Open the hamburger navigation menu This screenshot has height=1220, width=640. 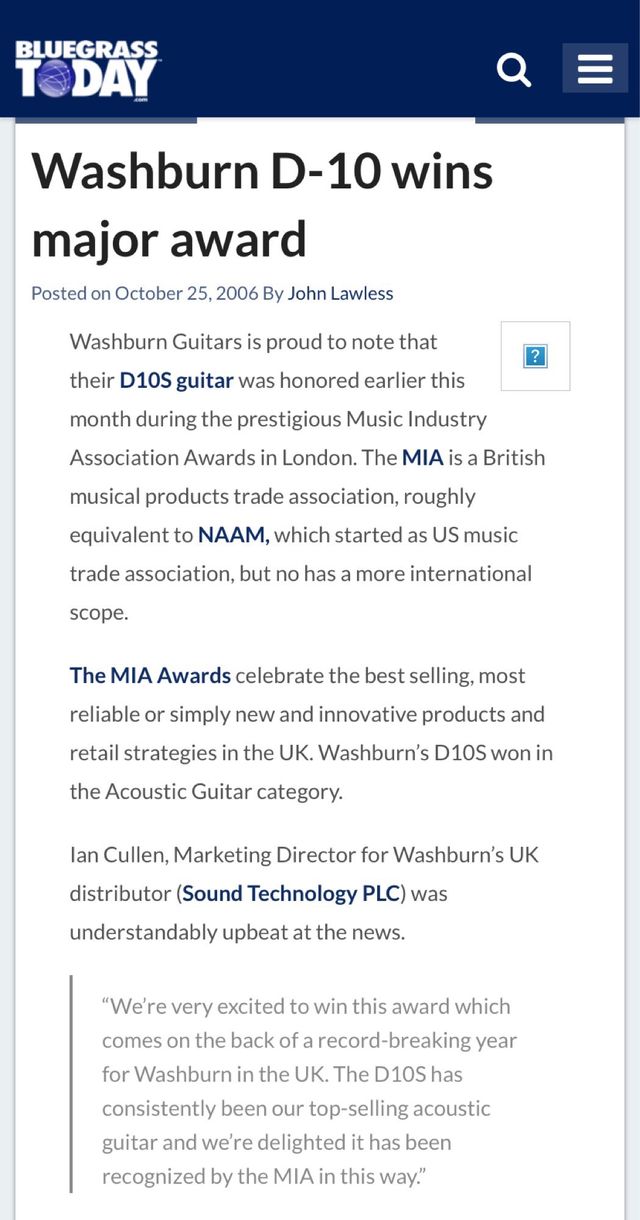(595, 69)
